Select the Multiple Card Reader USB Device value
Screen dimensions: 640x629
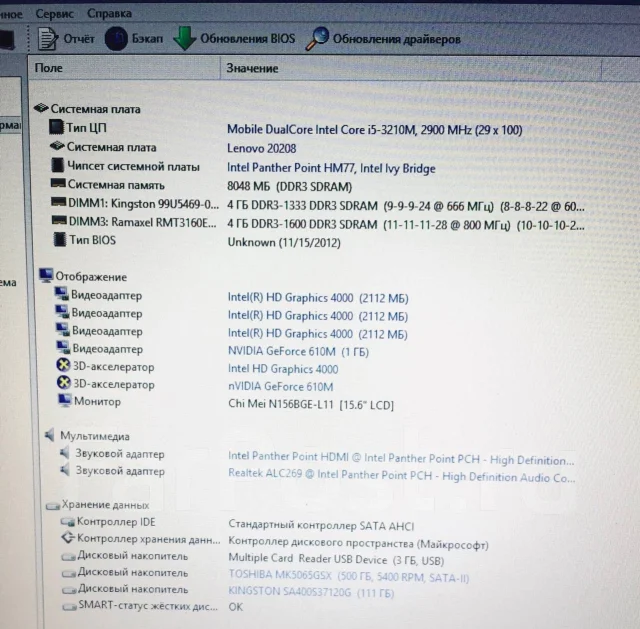[x=336, y=559]
